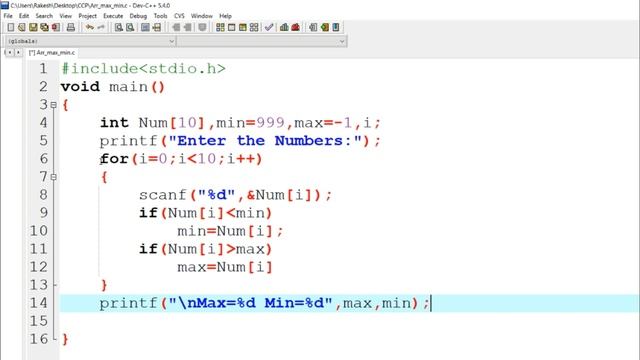
Task: Click the 'int Num[10],min=999' declaration line
Action: [240, 123]
